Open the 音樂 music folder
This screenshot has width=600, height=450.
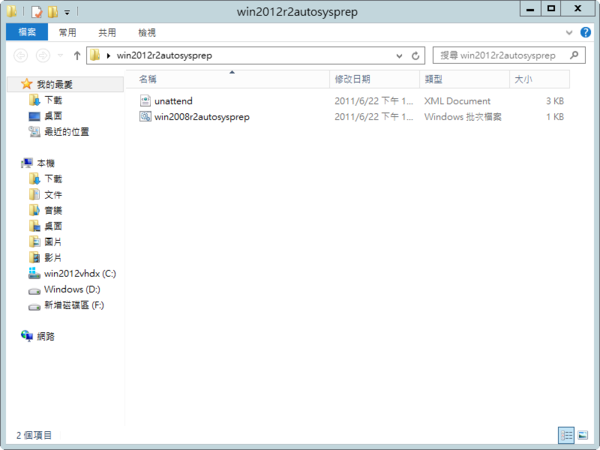tap(53, 210)
